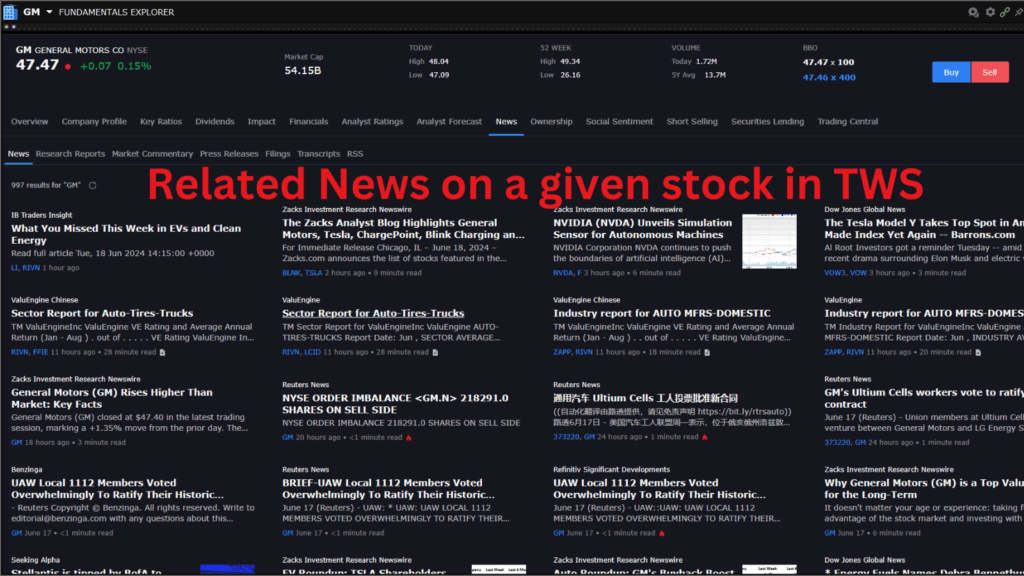Switch to the Analyst Ratings tab
Image resolution: width=1024 pixels, height=576 pixels.
point(372,121)
